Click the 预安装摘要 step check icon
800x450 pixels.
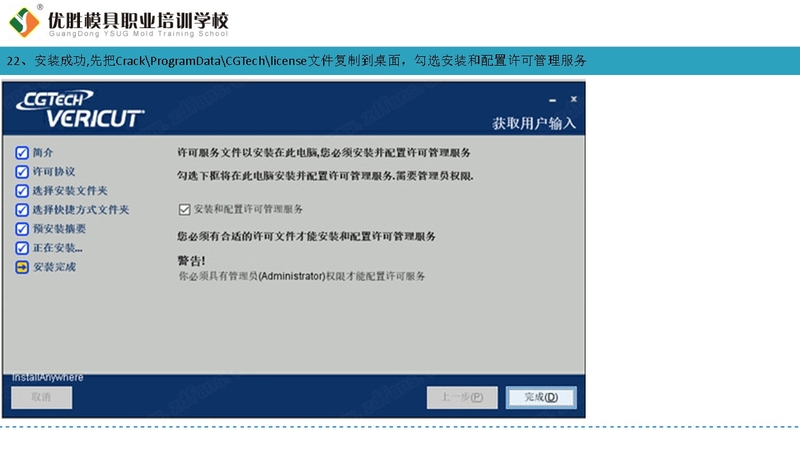pyautogui.click(x=22, y=229)
